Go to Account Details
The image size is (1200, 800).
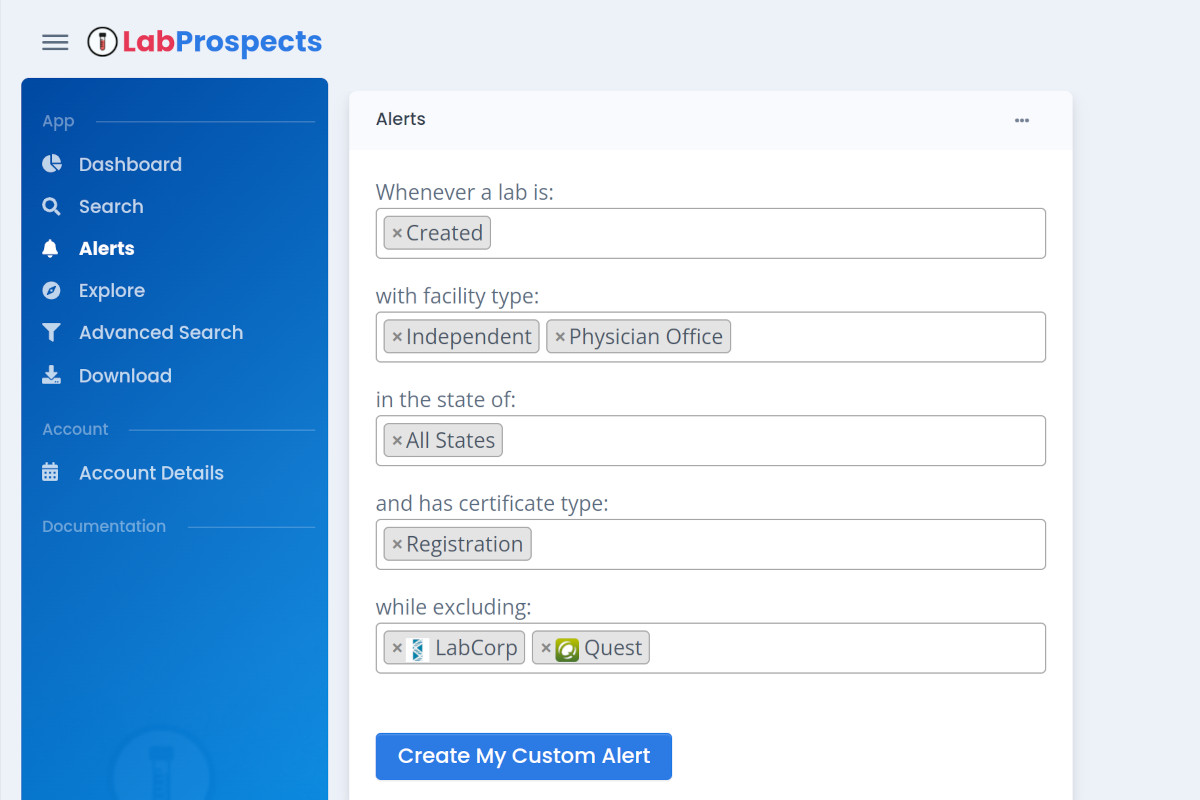pyautogui.click(x=151, y=472)
